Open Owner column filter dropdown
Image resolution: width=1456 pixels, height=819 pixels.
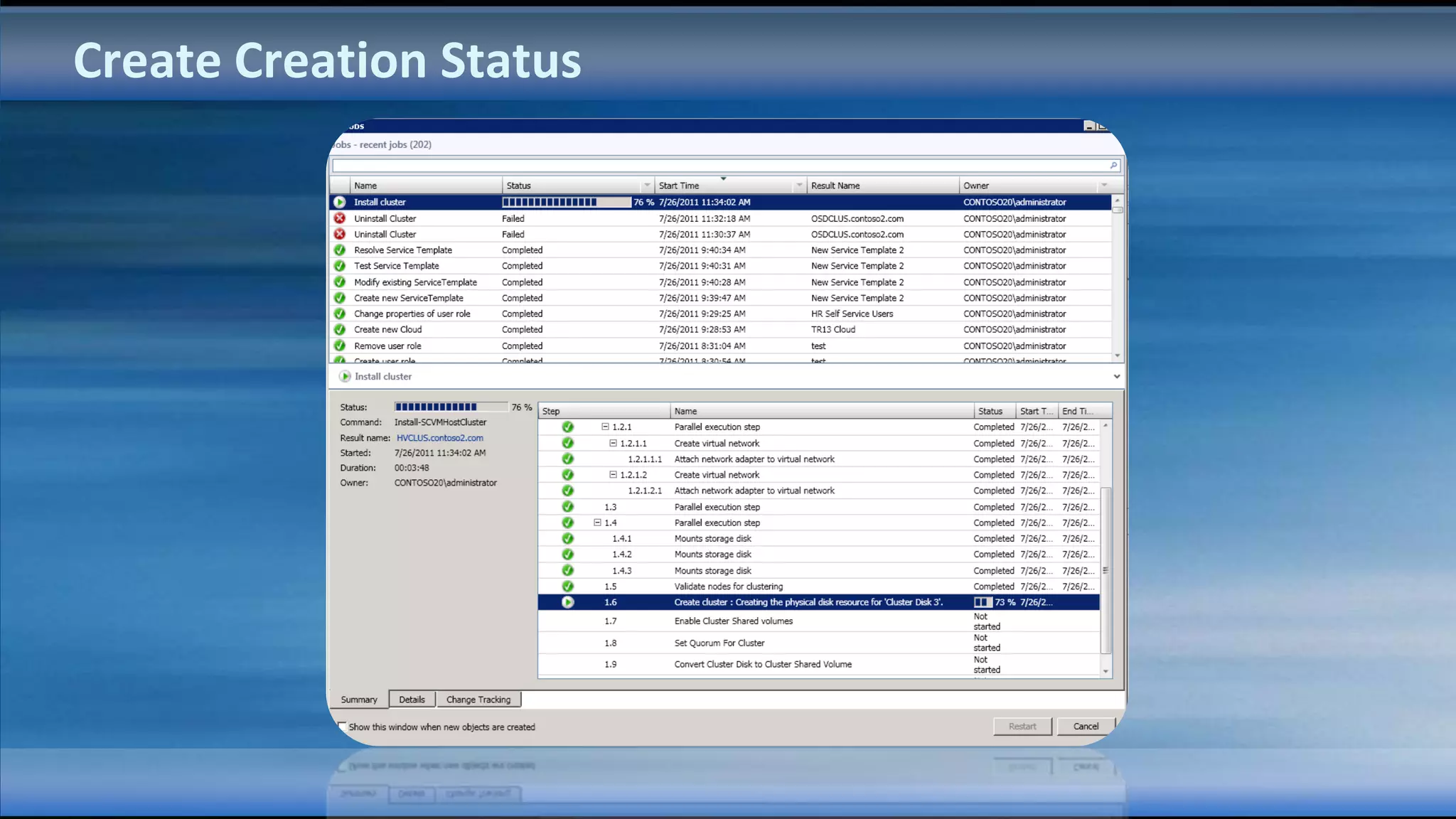click(1104, 186)
